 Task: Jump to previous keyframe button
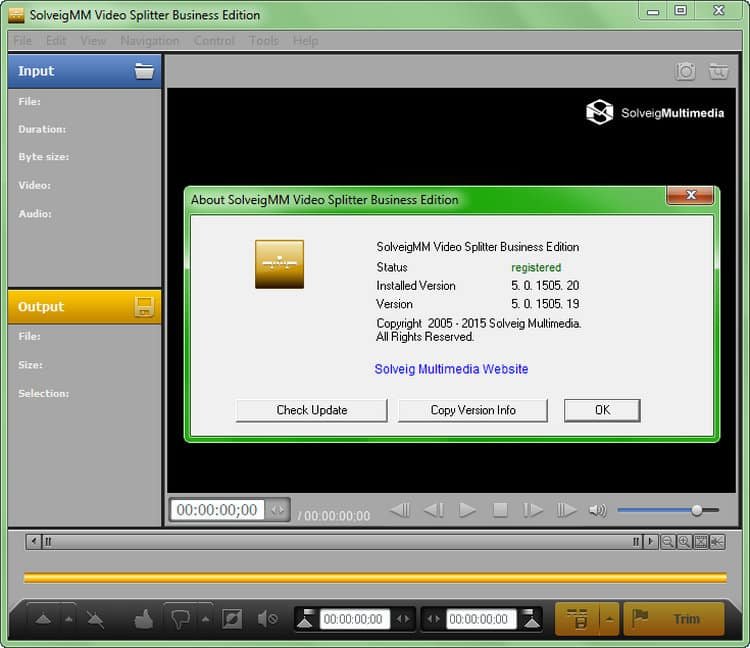[400, 510]
